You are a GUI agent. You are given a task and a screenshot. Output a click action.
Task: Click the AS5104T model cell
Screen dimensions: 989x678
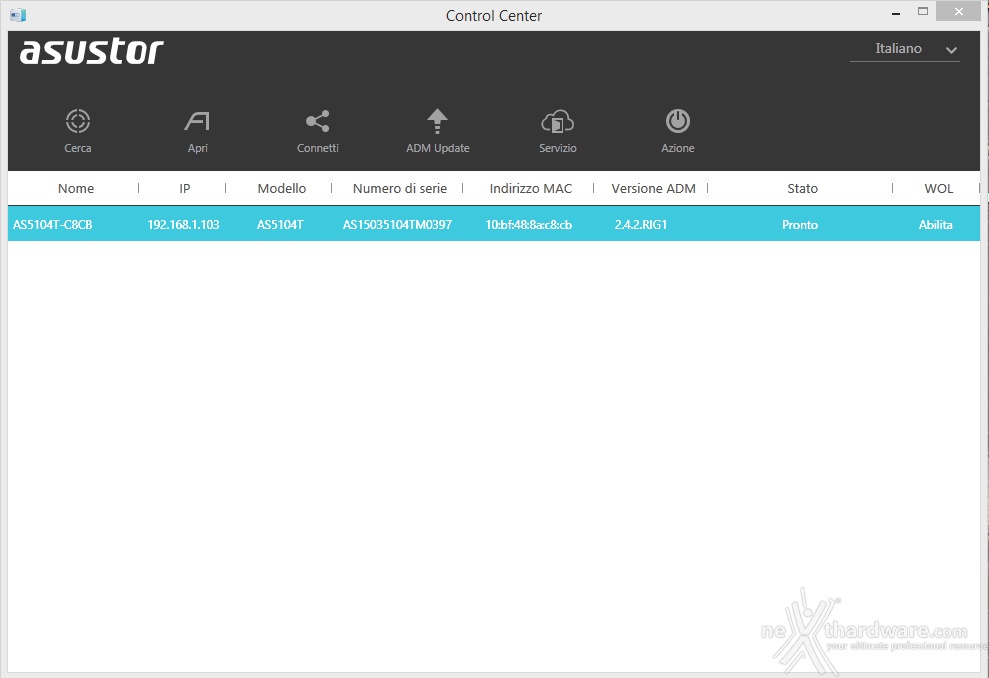[280, 225]
